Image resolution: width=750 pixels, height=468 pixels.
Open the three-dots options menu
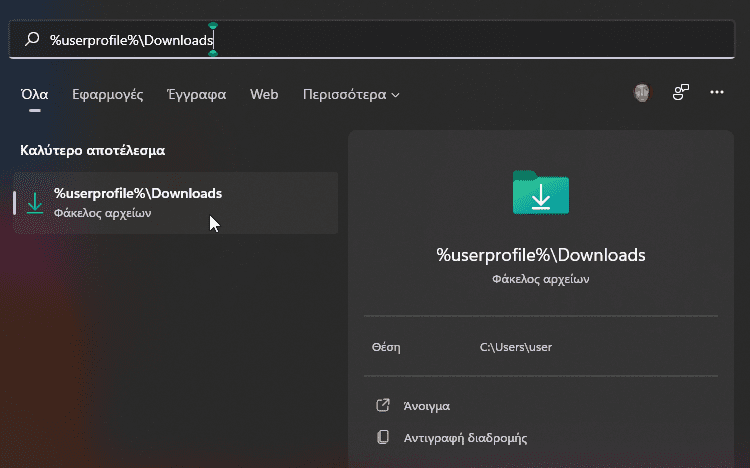[x=717, y=92]
